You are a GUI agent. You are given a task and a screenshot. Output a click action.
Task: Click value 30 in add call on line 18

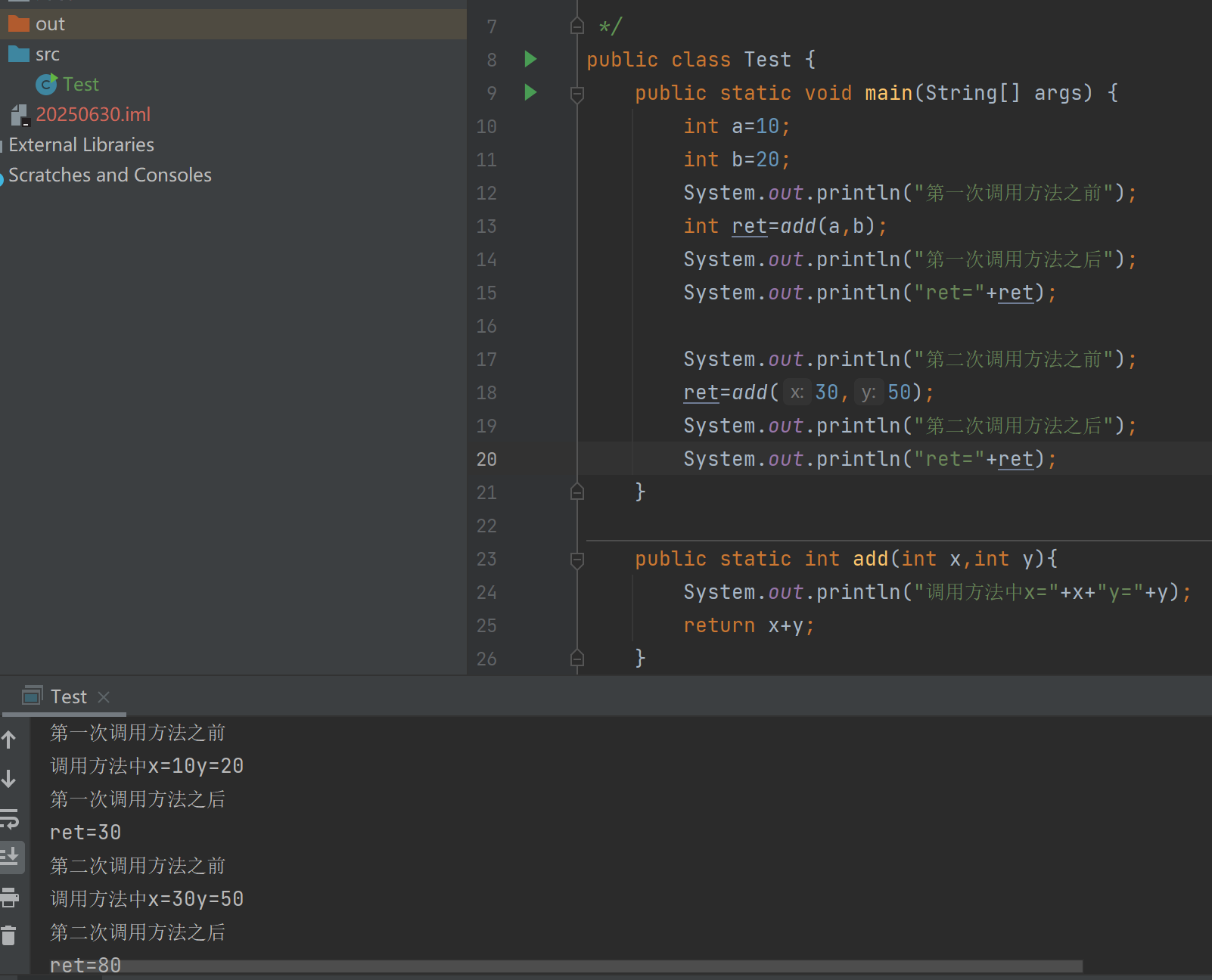826,392
